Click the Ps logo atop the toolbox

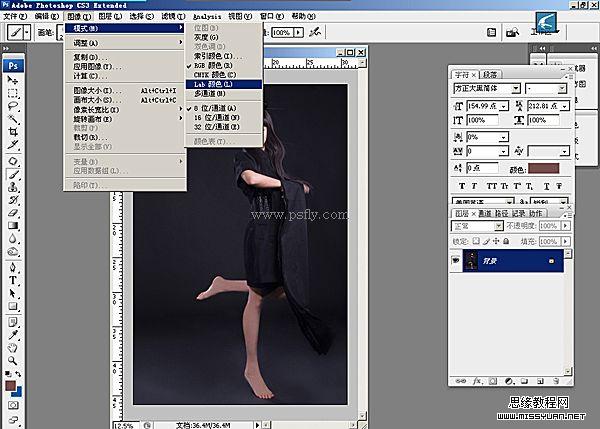click(x=14, y=65)
